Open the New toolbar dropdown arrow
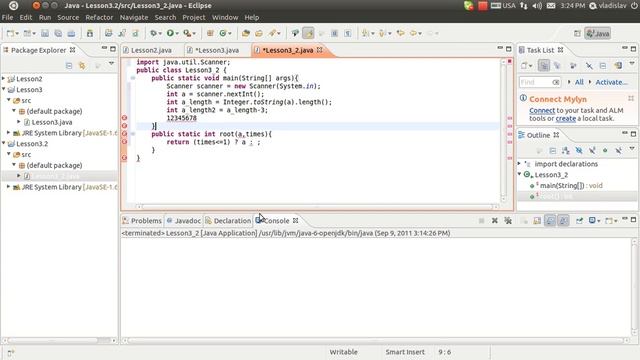640x360 pixels. pos(17,33)
